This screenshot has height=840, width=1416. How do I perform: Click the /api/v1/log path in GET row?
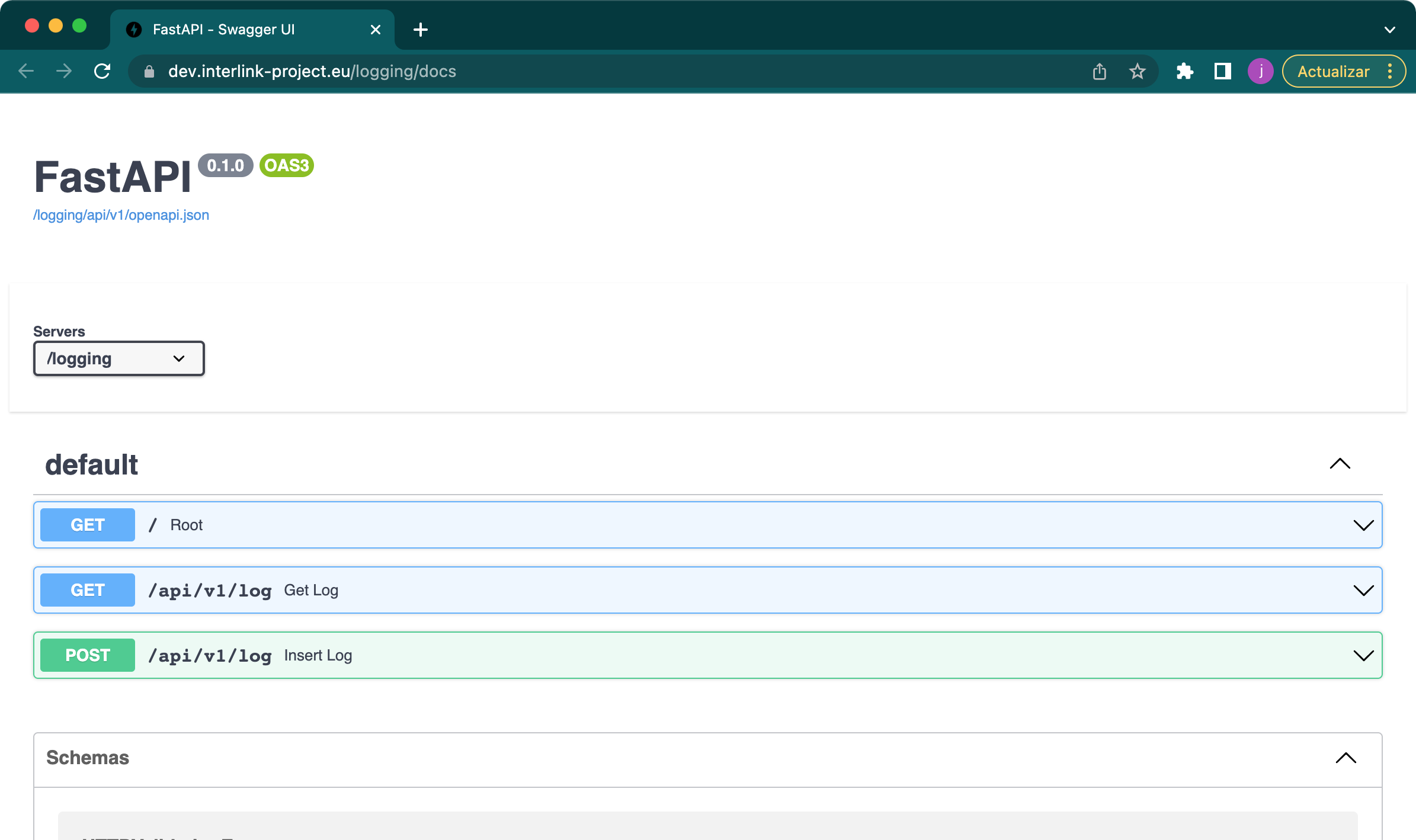(210, 591)
